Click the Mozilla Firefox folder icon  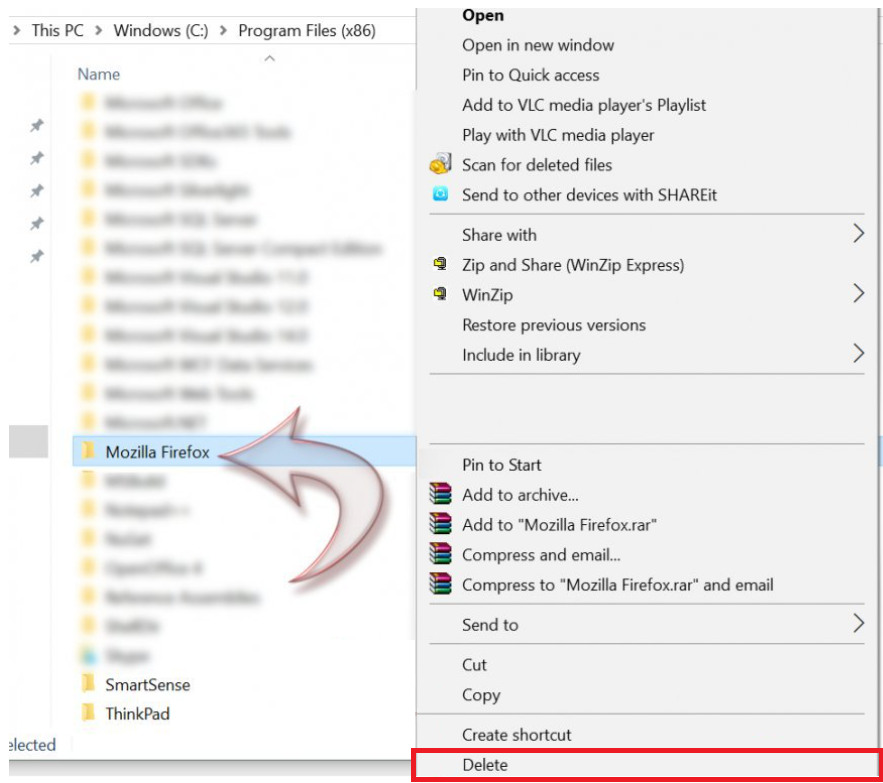pyautogui.click(x=88, y=451)
